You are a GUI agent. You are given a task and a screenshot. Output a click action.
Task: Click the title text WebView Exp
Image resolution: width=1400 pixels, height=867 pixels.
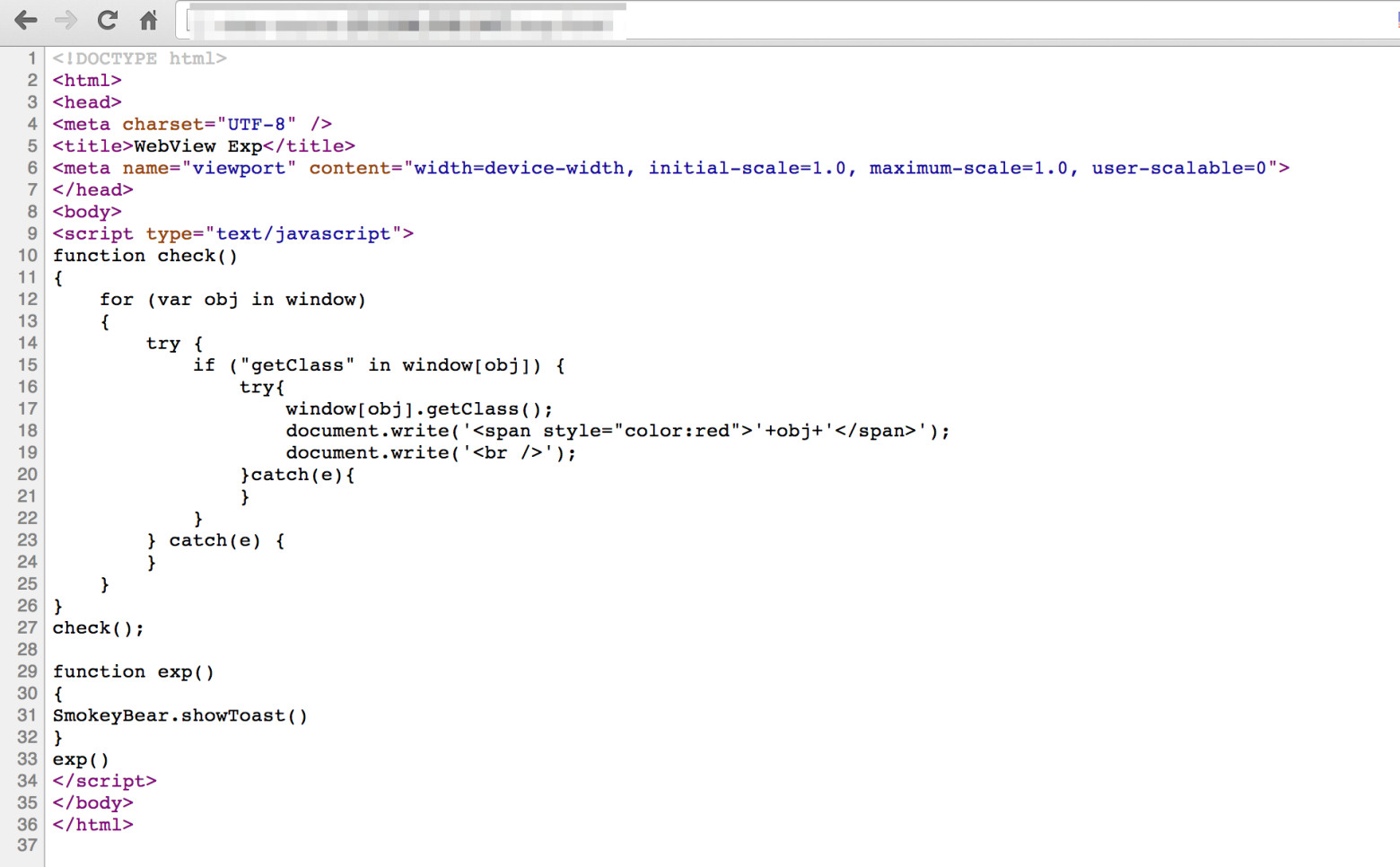coord(197,146)
